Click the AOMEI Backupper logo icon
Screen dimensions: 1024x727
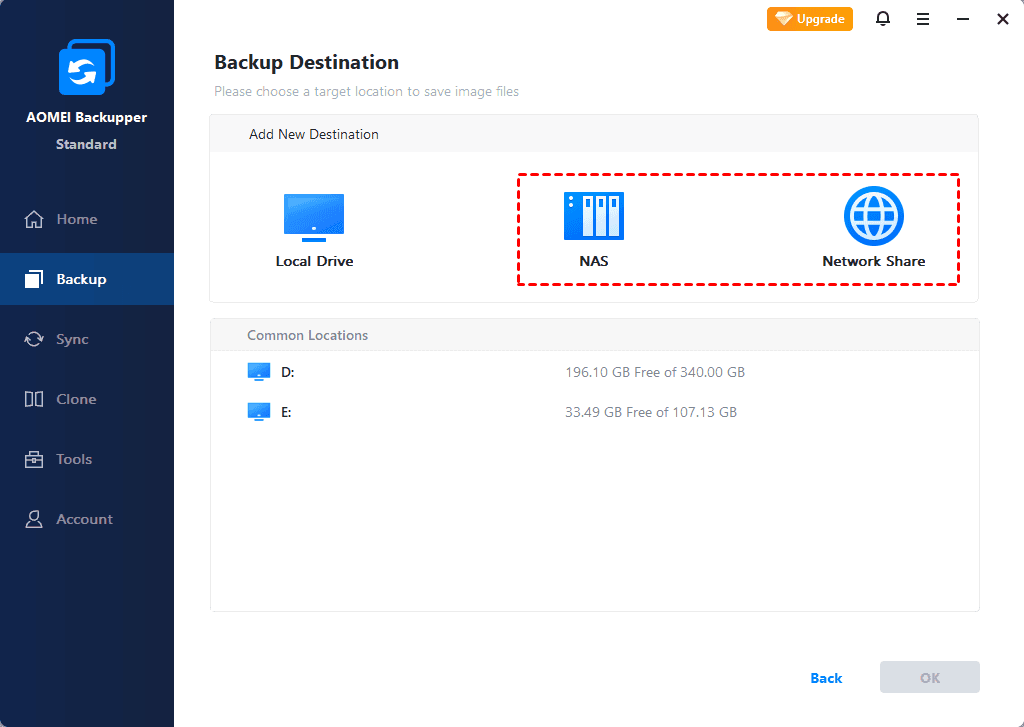pyautogui.click(x=86, y=69)
